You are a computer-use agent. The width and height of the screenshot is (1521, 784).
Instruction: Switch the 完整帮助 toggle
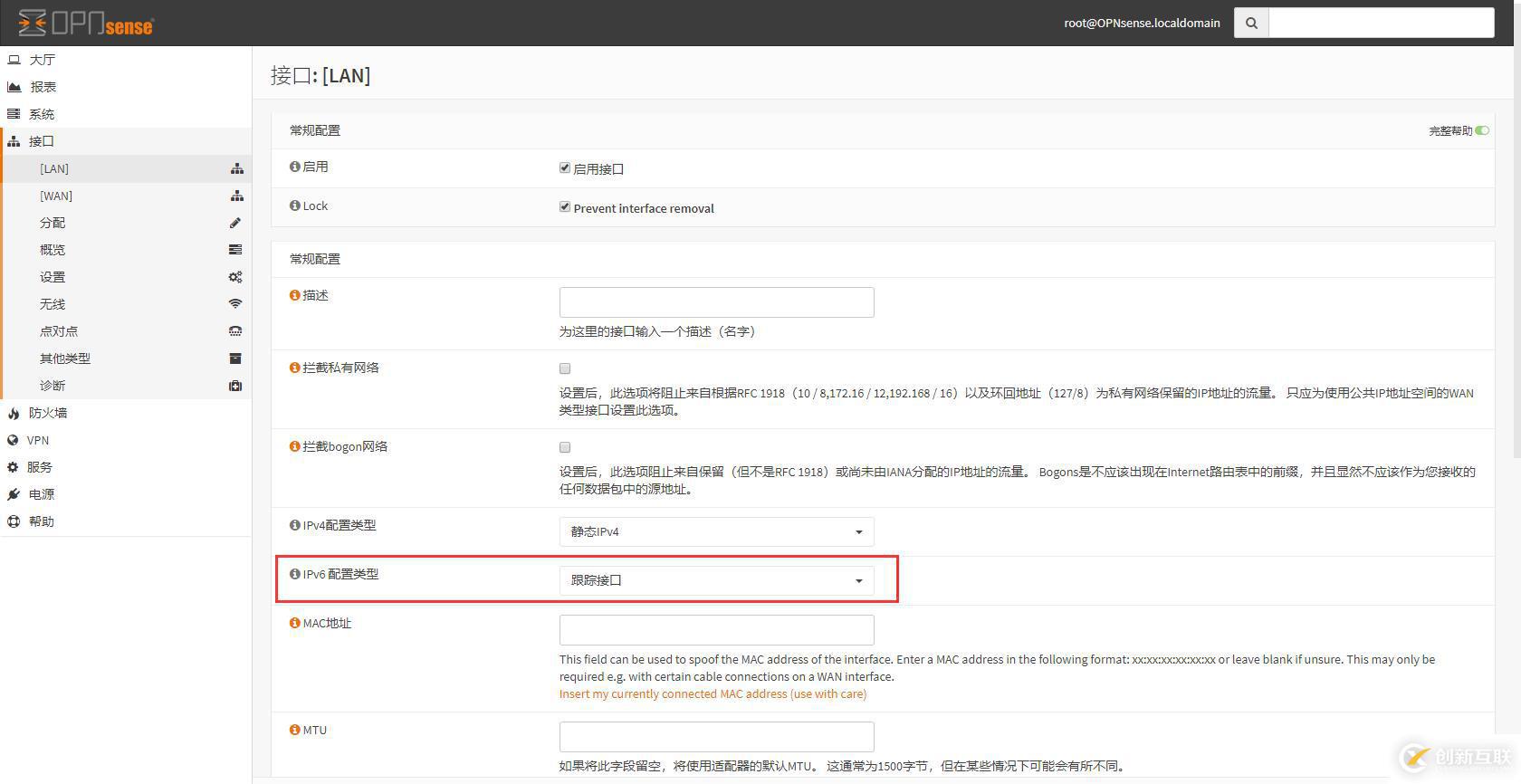(x=1482, y=130)
